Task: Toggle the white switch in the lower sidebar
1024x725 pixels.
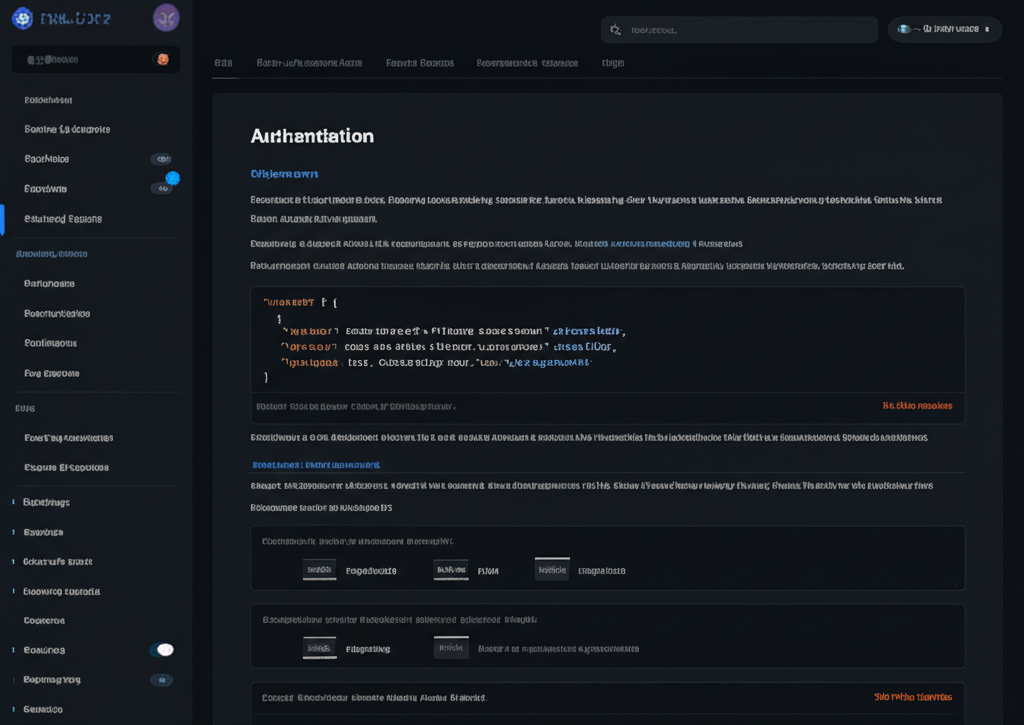Action: 162,650
